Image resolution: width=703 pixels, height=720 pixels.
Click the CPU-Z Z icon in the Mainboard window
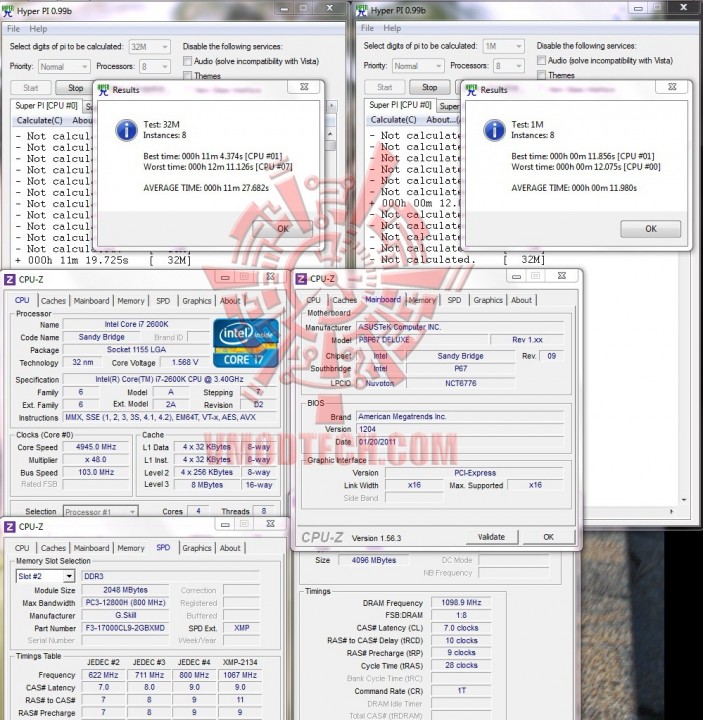(301, 279)
